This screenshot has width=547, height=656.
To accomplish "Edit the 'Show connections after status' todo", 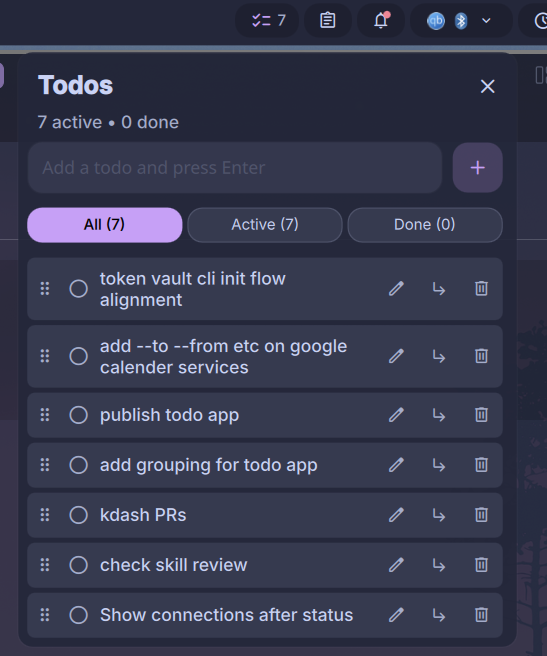I will [x=396, y=615].
